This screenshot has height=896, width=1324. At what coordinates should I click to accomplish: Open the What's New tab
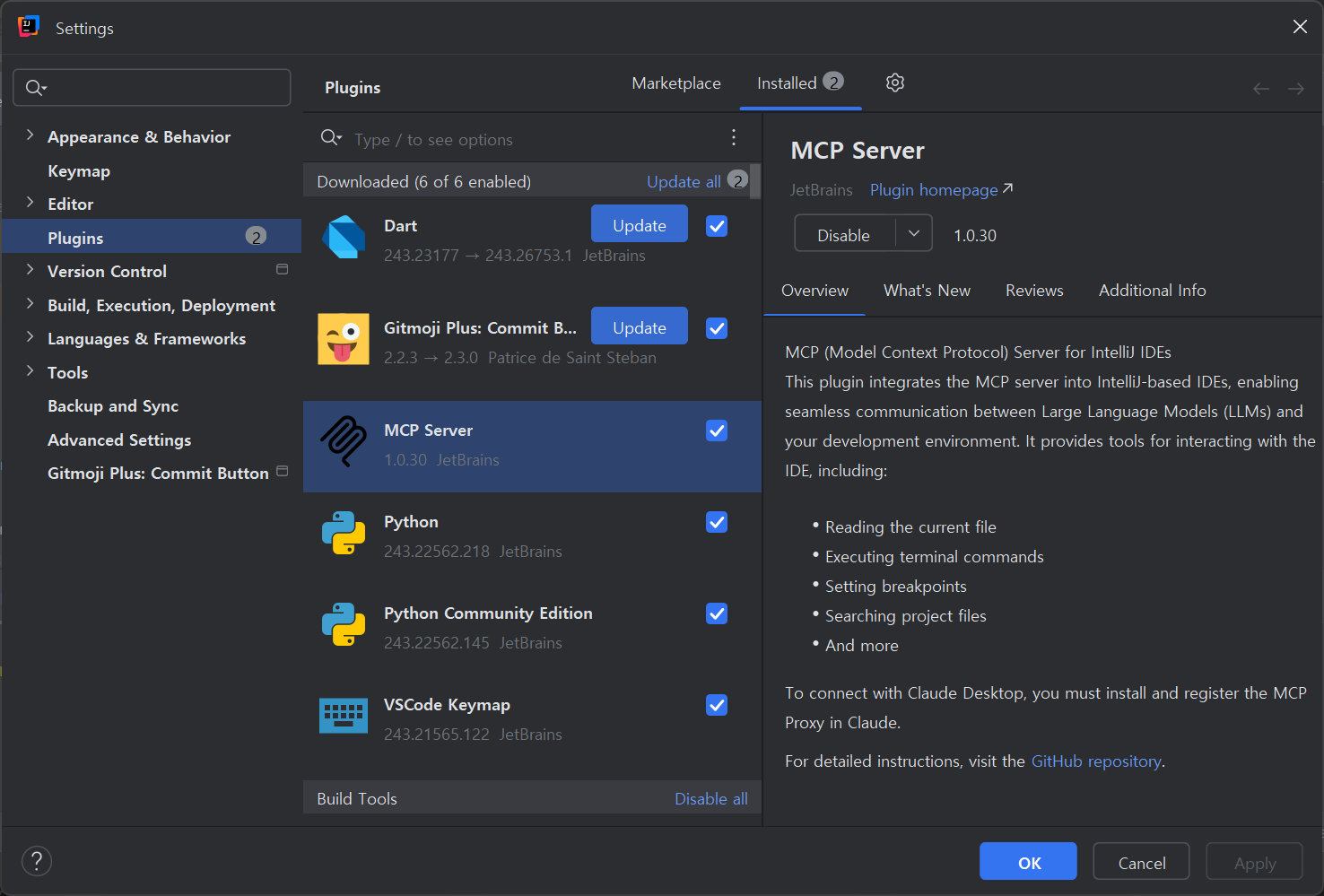click(x=927, y=291)
